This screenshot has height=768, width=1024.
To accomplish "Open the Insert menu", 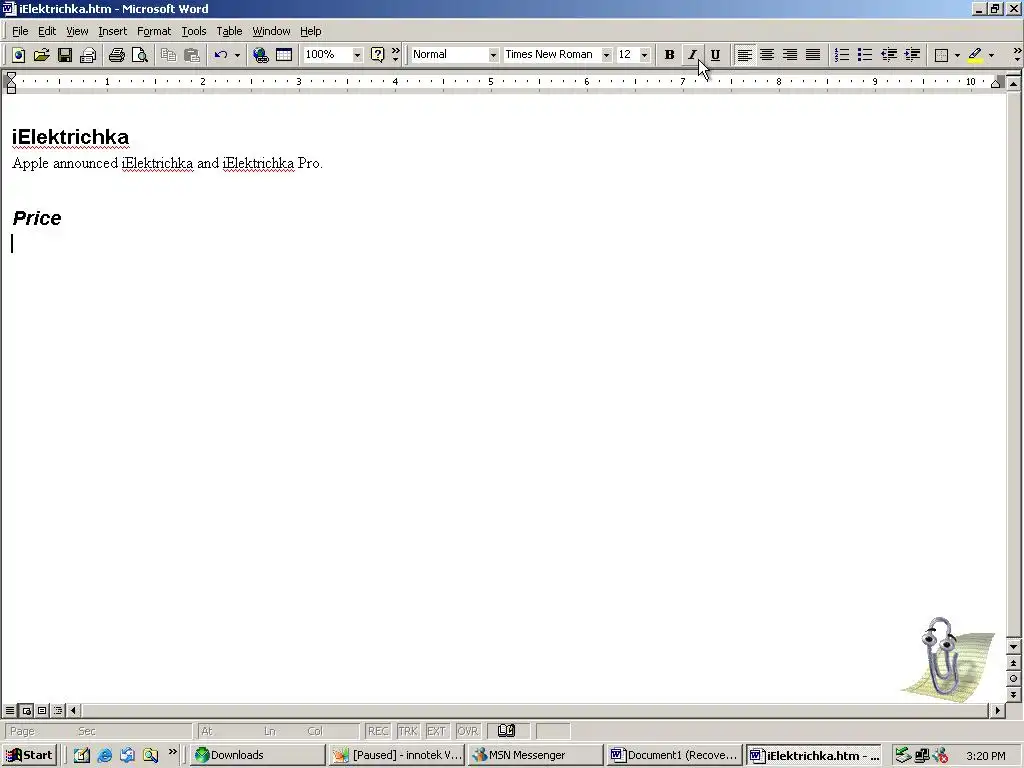I will pos(113,31).
